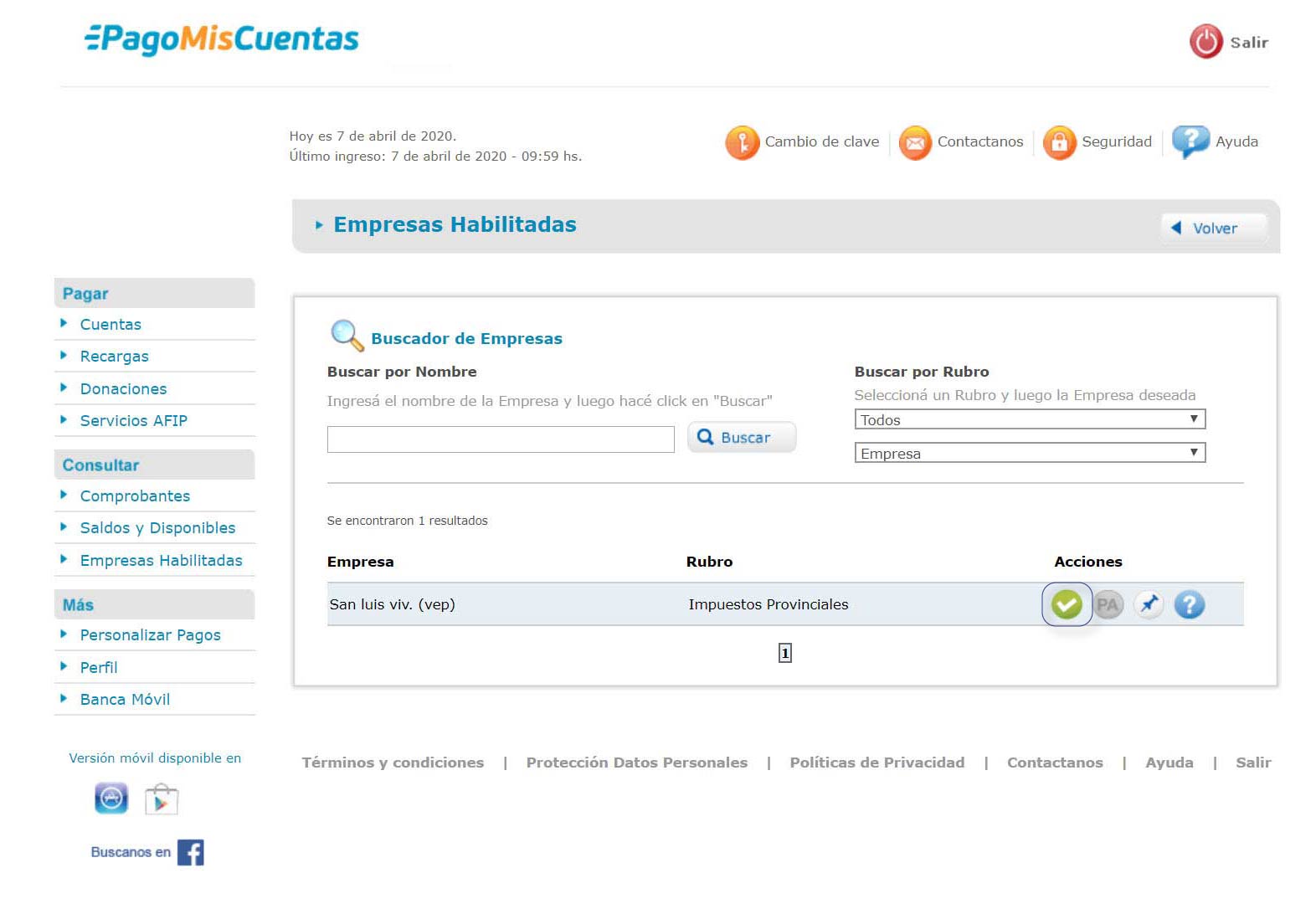This screenshot has height=904, width=1316.
Task: Expand the Todos rubro dropdown
Action: click(1029, 419)
